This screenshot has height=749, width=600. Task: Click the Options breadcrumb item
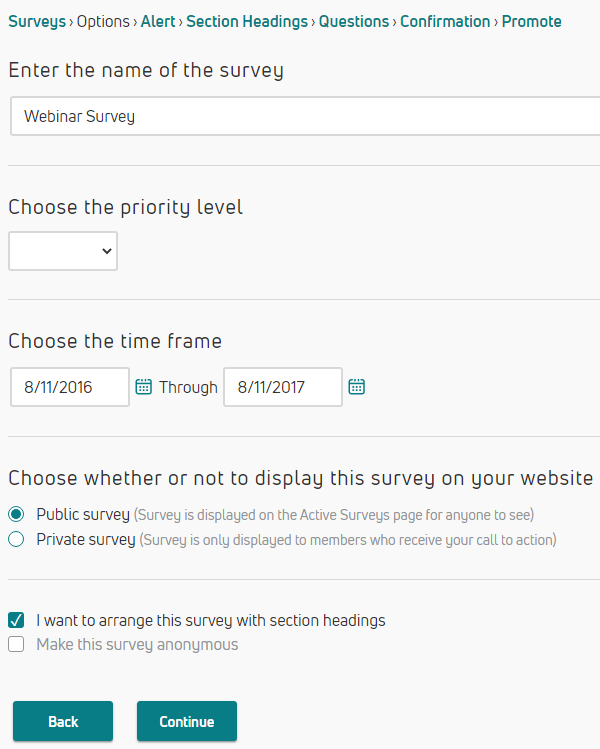click(103, 21)
